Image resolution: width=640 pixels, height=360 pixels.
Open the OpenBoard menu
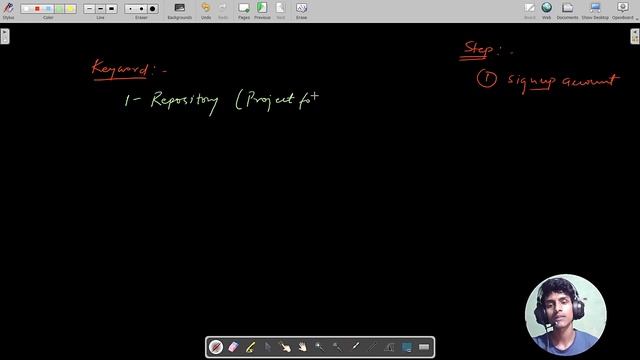pos(623,10)
